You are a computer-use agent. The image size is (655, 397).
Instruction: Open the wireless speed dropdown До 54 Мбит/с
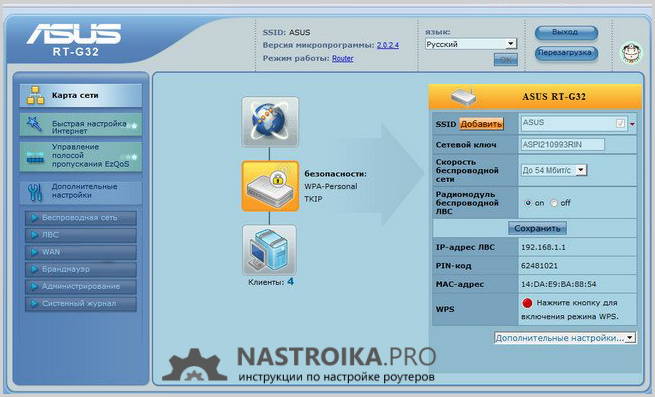click(x=553, y=170)
